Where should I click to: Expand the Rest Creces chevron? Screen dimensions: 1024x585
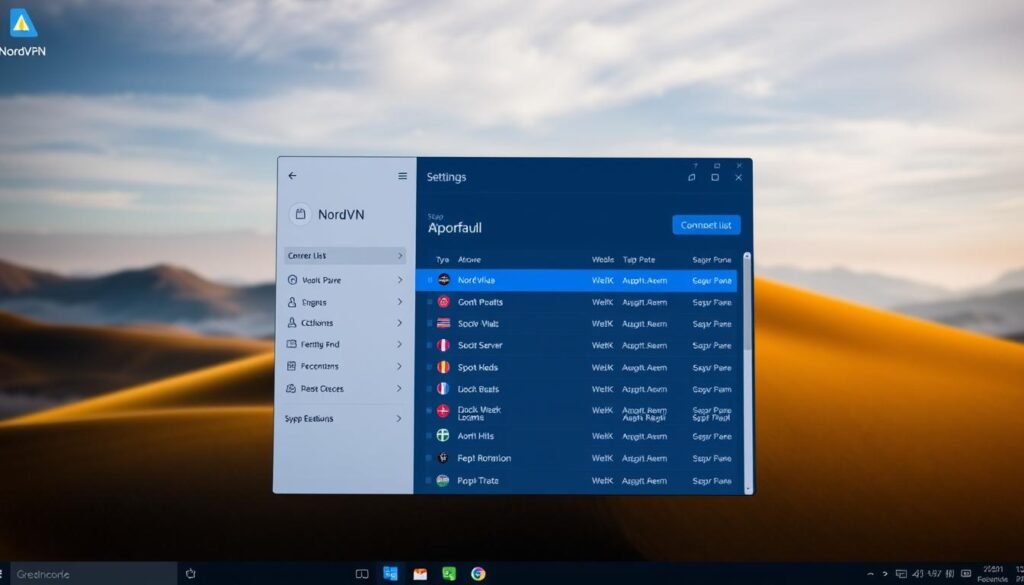pyautogui.click(x=400, y=388)
